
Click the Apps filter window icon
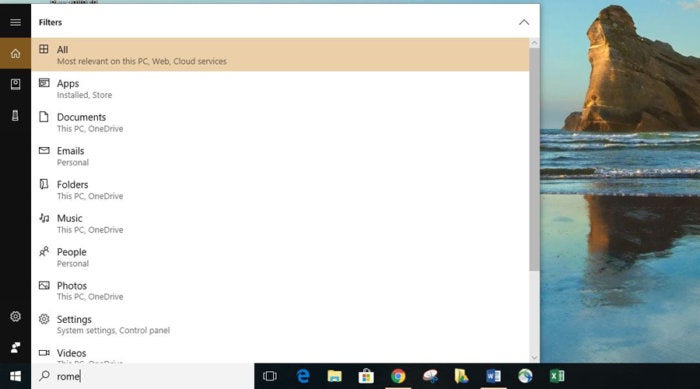(44, 83)
